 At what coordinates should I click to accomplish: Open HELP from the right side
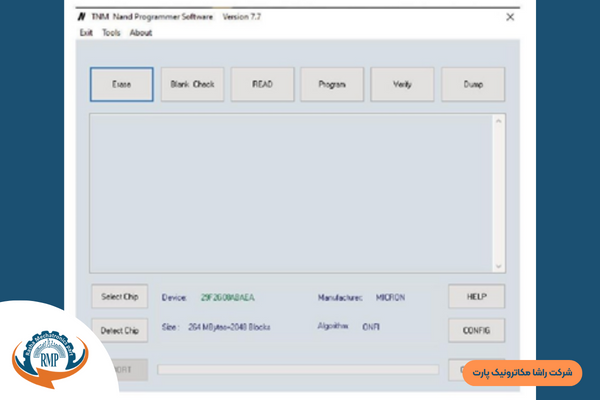click(476, 297)
